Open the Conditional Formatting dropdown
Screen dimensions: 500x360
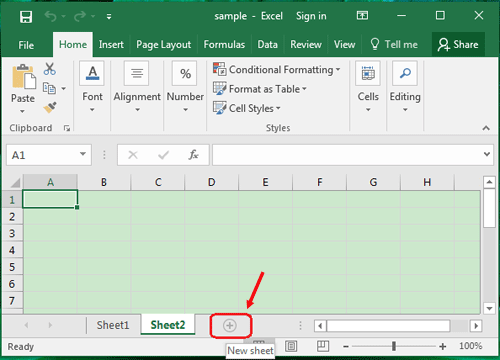pyautogui.click(x=276, y=70)
